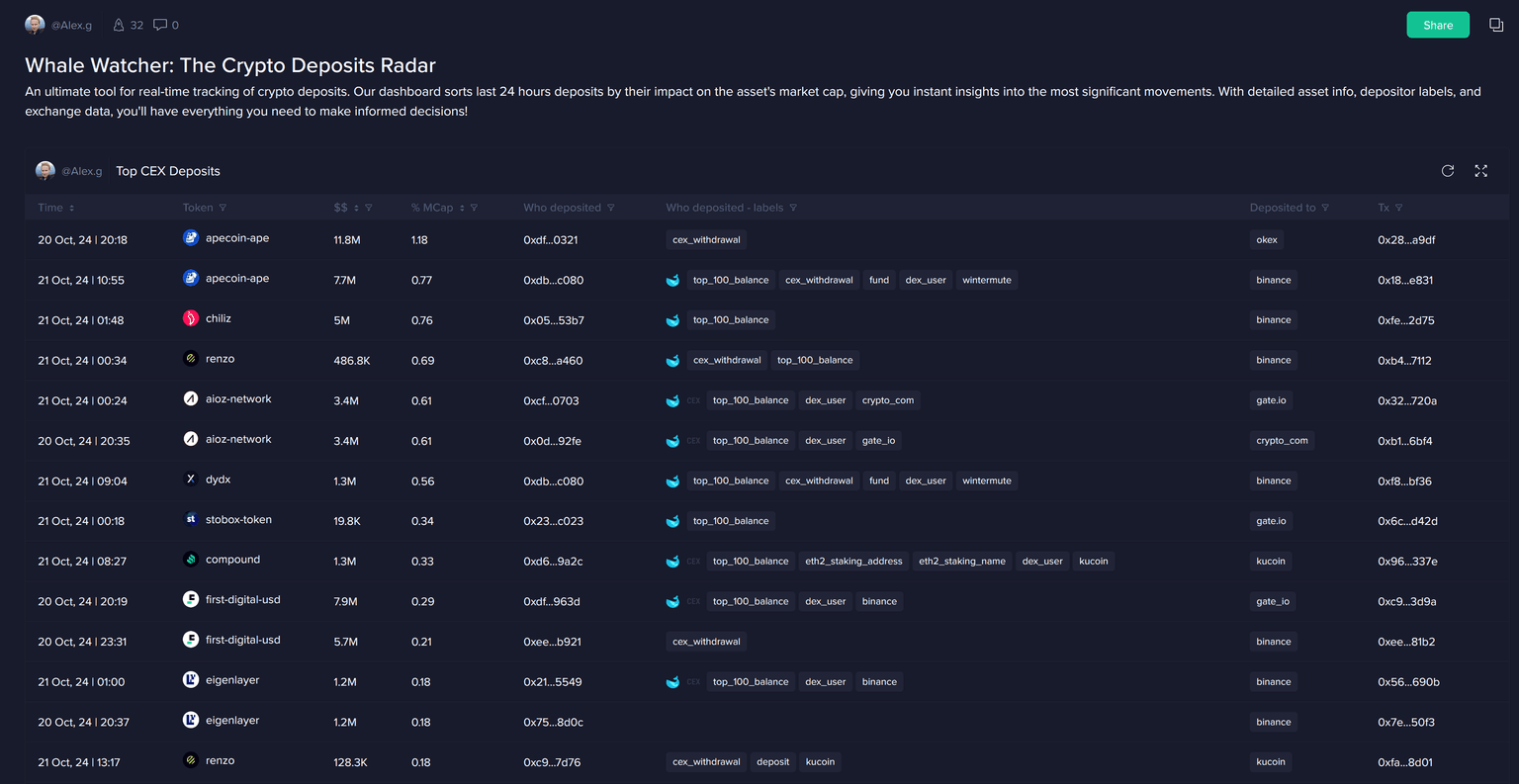Image resolution: width=1519 pixels, height=784 pixels.
Task: Click the compound token icon
Action: pyautogui.click(x=191, y=560)
